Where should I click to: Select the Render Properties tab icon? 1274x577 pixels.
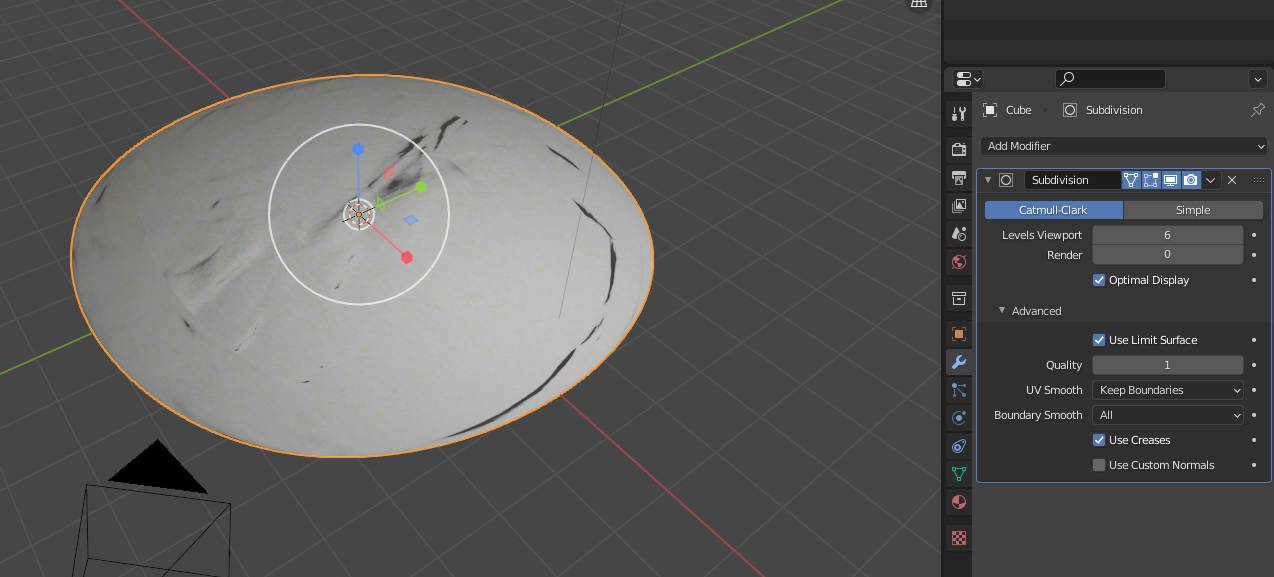tap(958, 147)
